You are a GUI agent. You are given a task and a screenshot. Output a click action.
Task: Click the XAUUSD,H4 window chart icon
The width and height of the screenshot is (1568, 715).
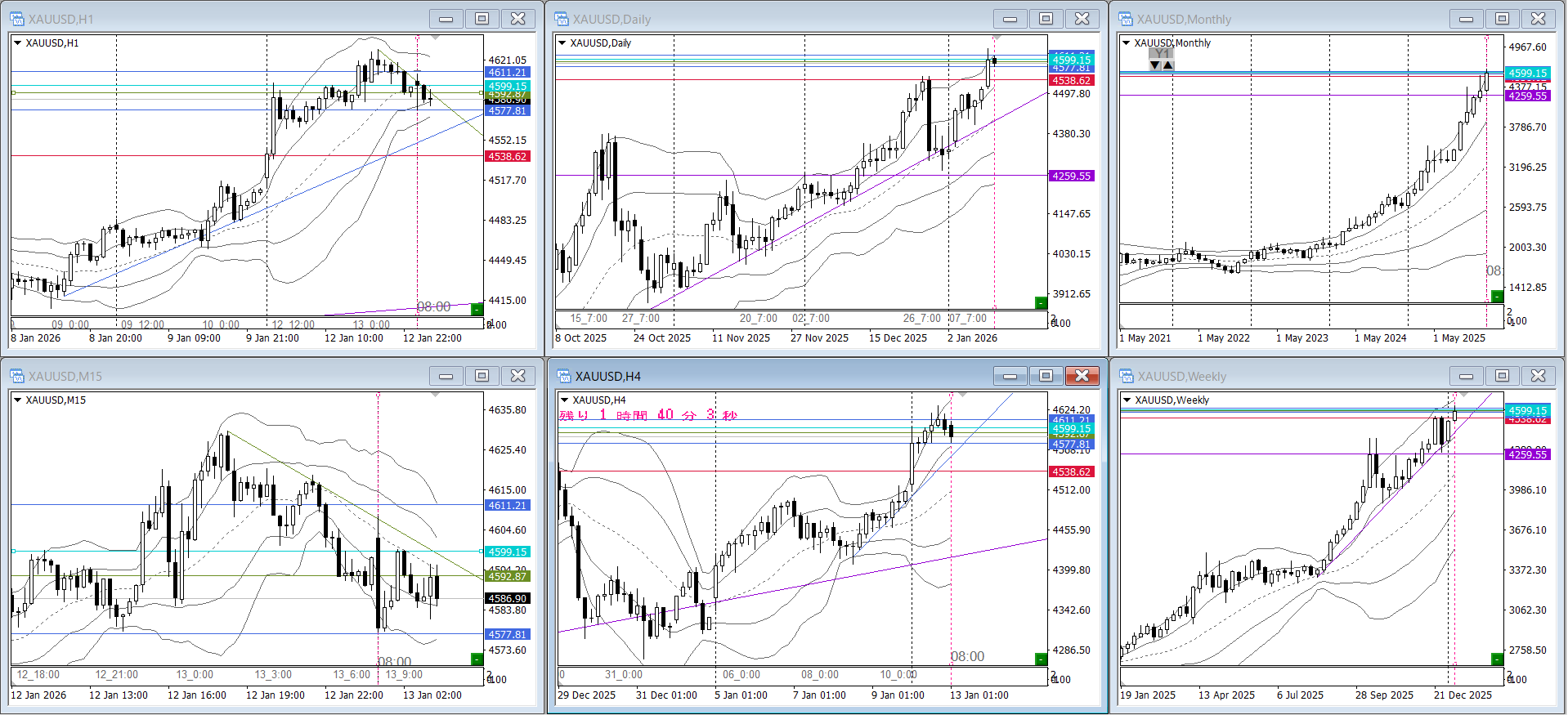pos(564,376)
